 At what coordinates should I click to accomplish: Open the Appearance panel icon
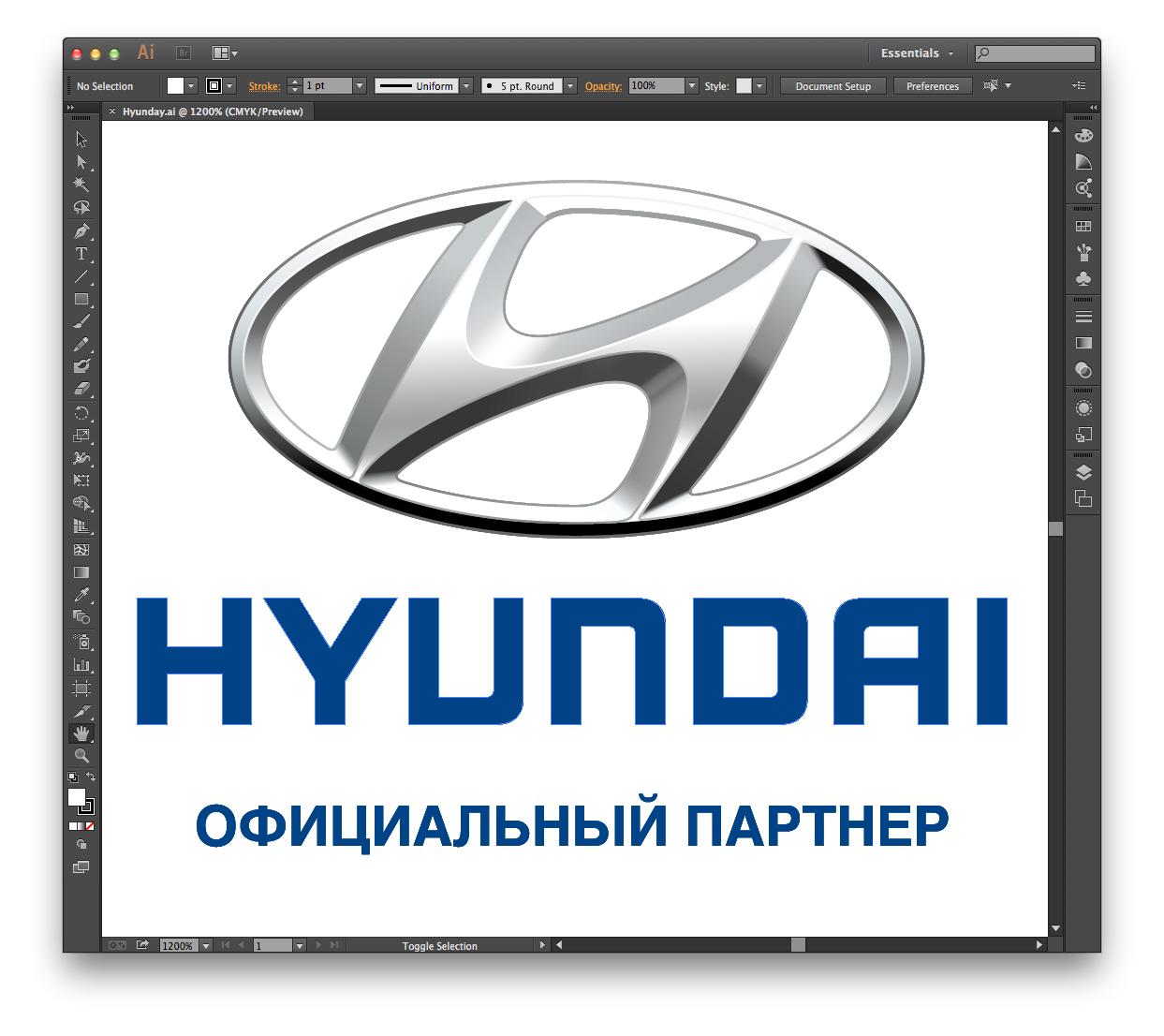click(1083, 408)
